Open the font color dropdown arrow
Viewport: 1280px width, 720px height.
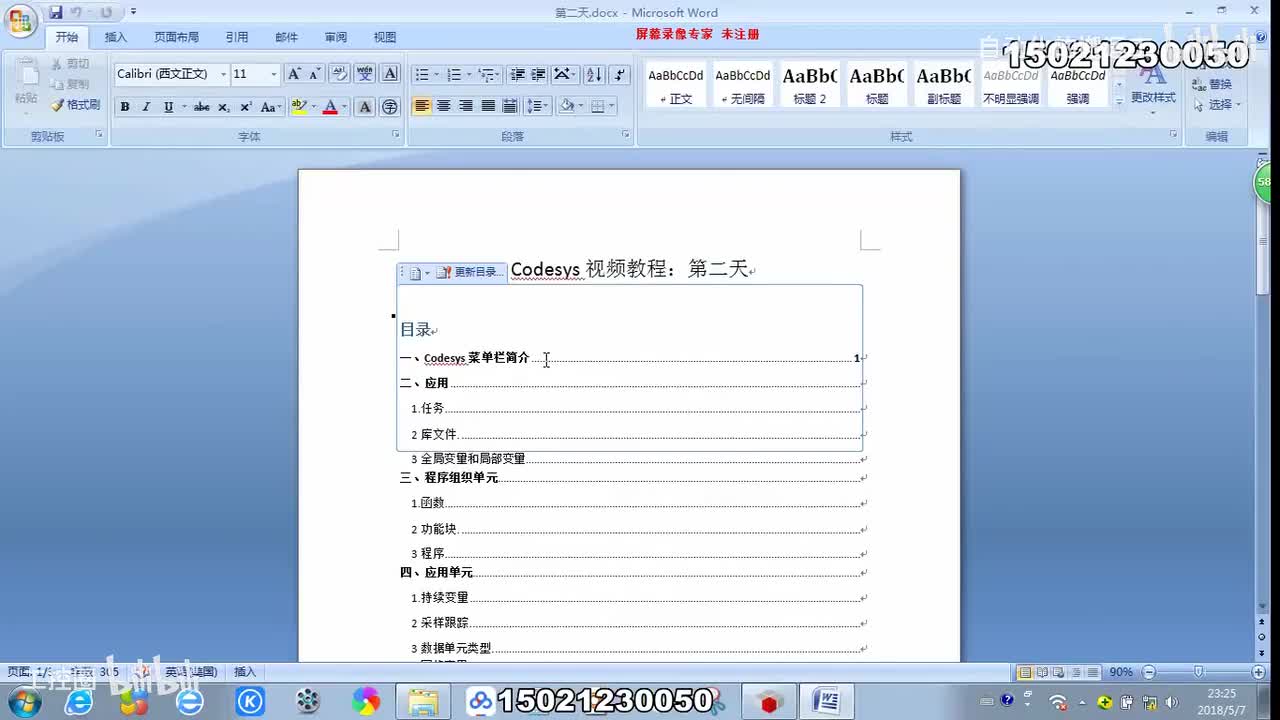344,107
